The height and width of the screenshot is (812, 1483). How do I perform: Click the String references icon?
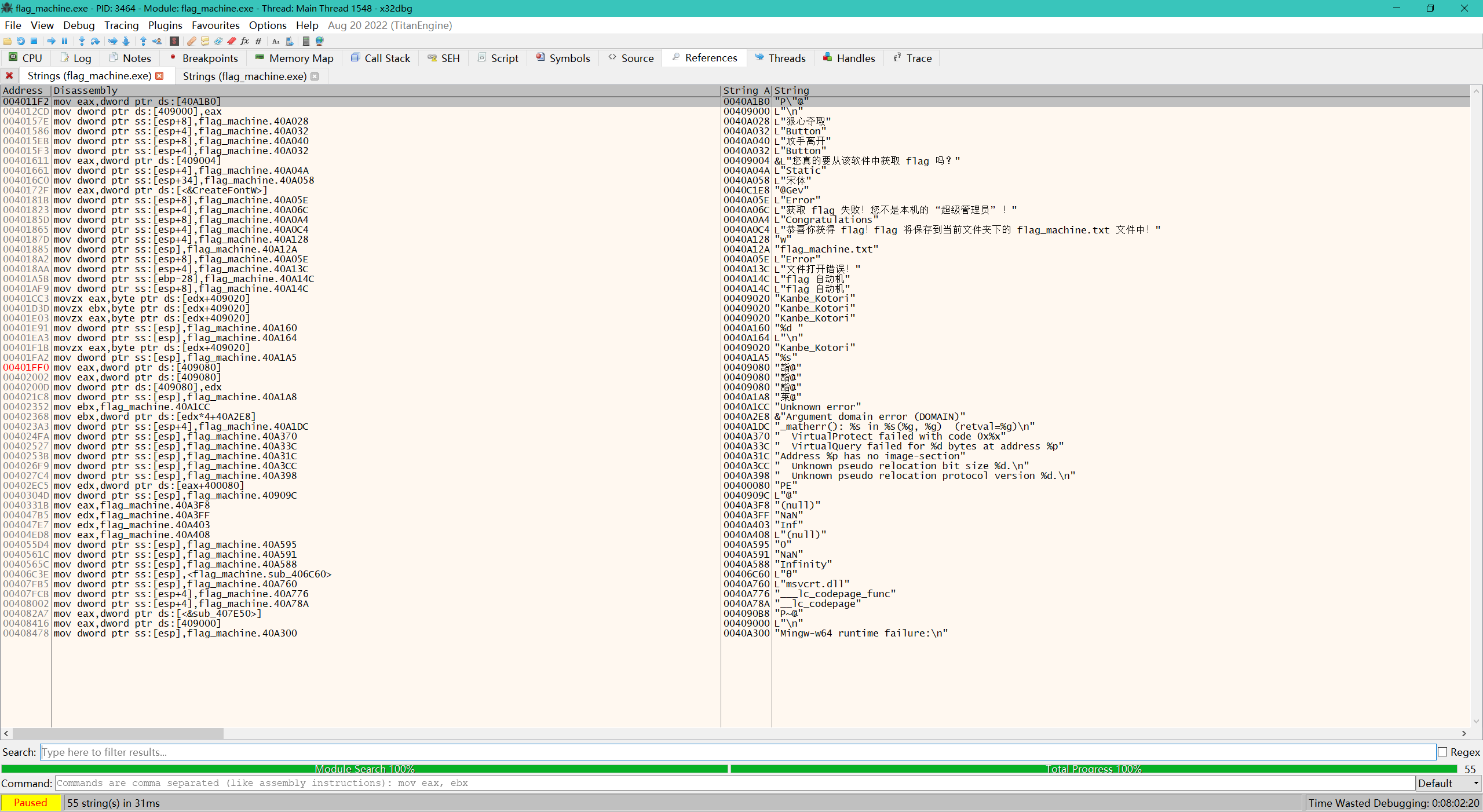(x=276, y=41)
